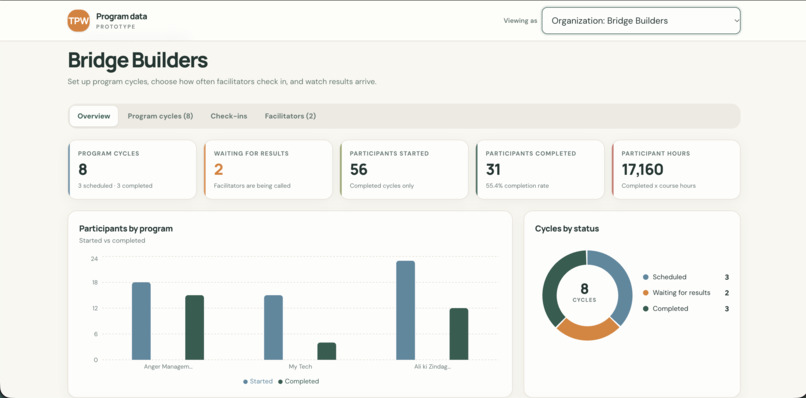
Task: Click the Program data title text
Action: [121, 16]
